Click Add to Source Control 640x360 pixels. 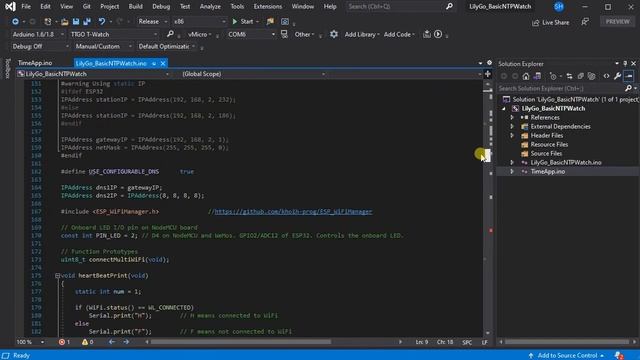[x=566, y=356]
